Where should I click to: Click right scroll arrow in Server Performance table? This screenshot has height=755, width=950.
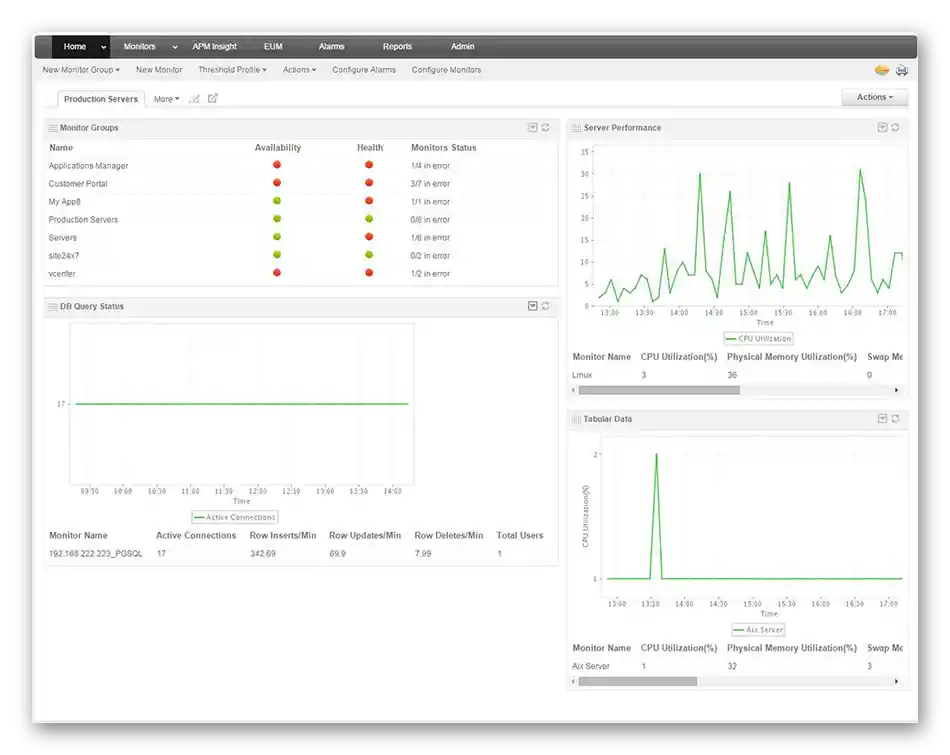point(897,390)
